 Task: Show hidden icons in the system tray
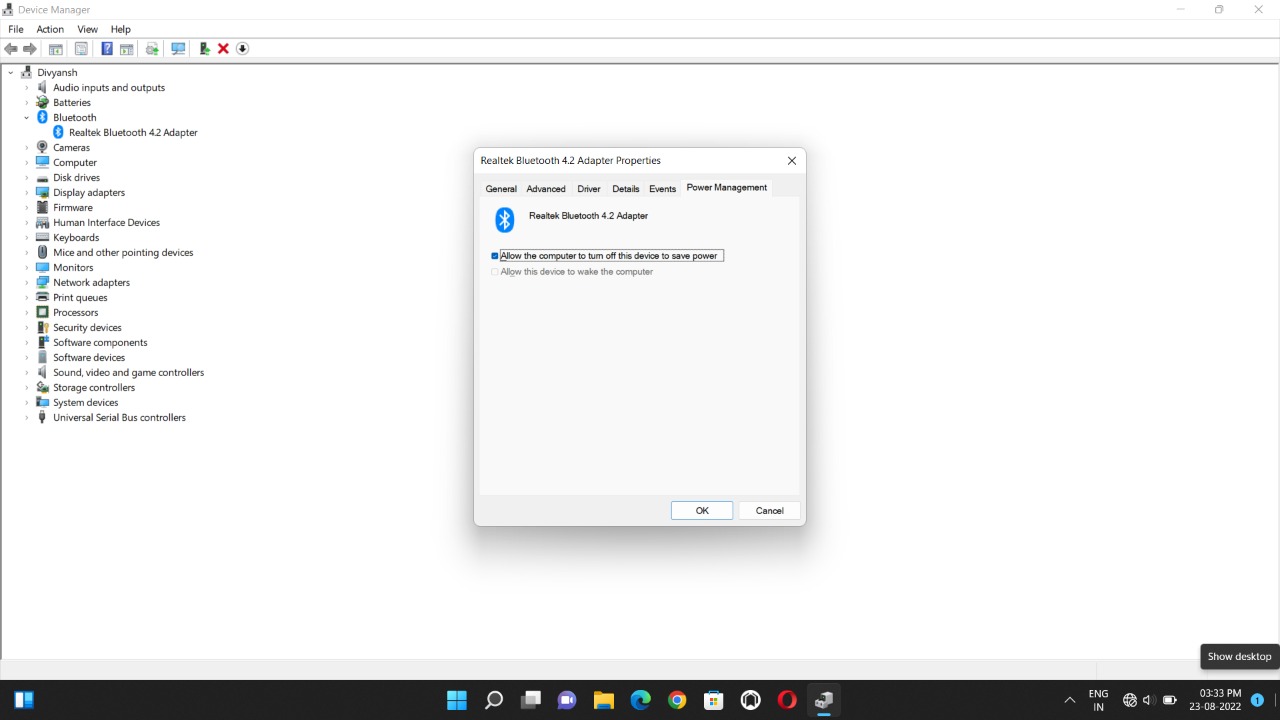[x=1069, y=700]
